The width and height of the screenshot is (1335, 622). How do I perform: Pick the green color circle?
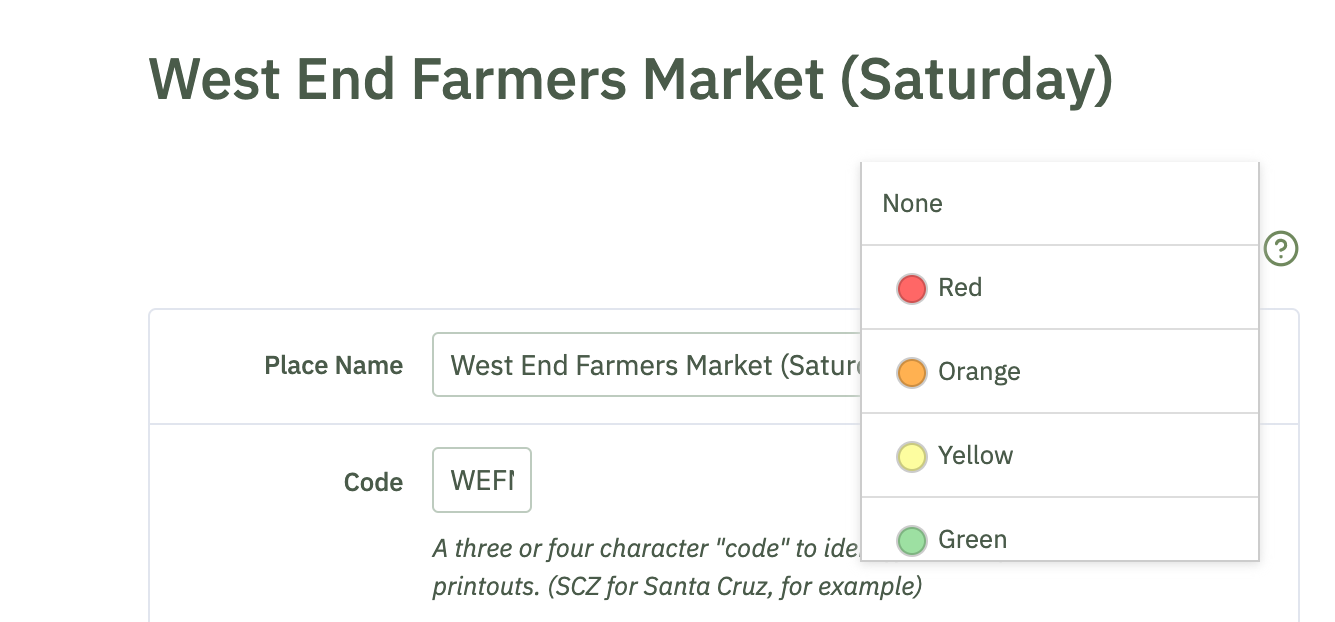click(x=911, y=541)
